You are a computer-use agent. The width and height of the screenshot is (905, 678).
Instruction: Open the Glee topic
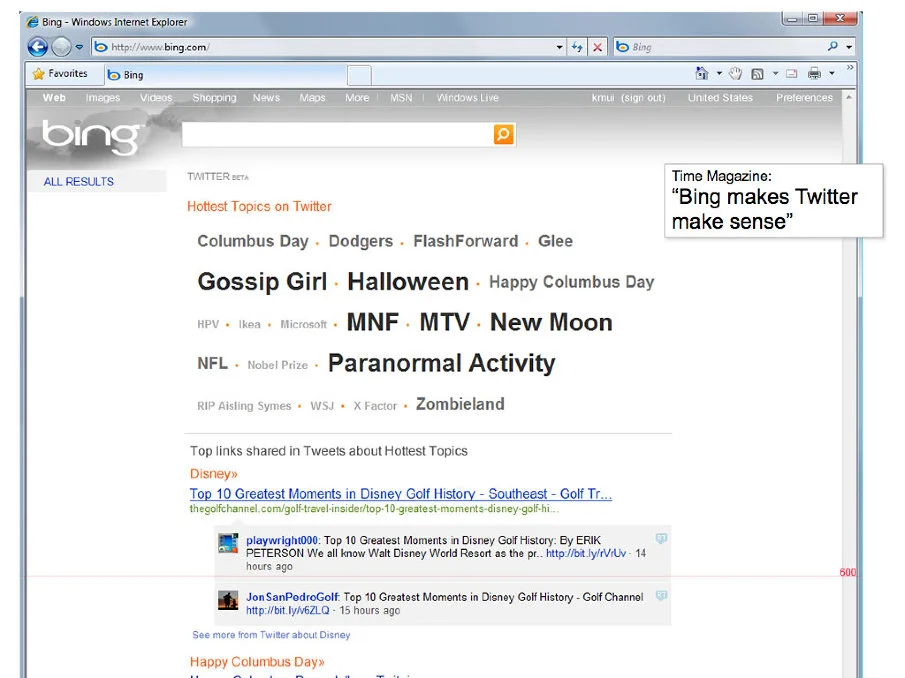click(555, 241)
